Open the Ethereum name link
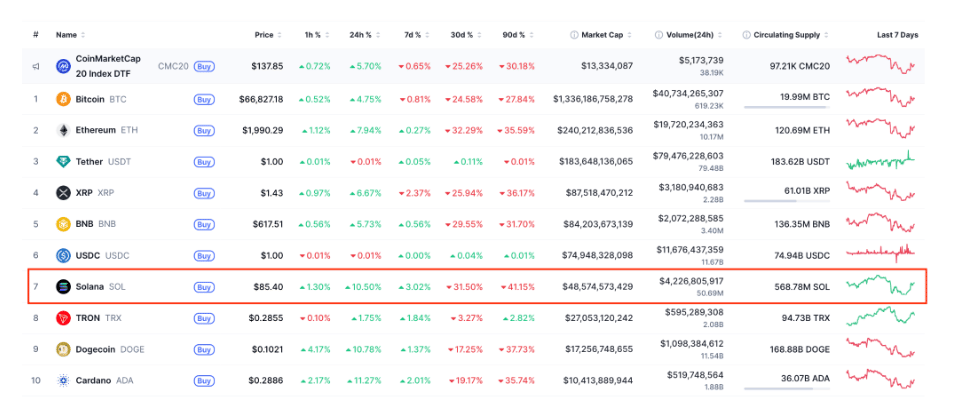Image resolution: width=959 pixels, height=401 pixels. [x=95, y=130]
